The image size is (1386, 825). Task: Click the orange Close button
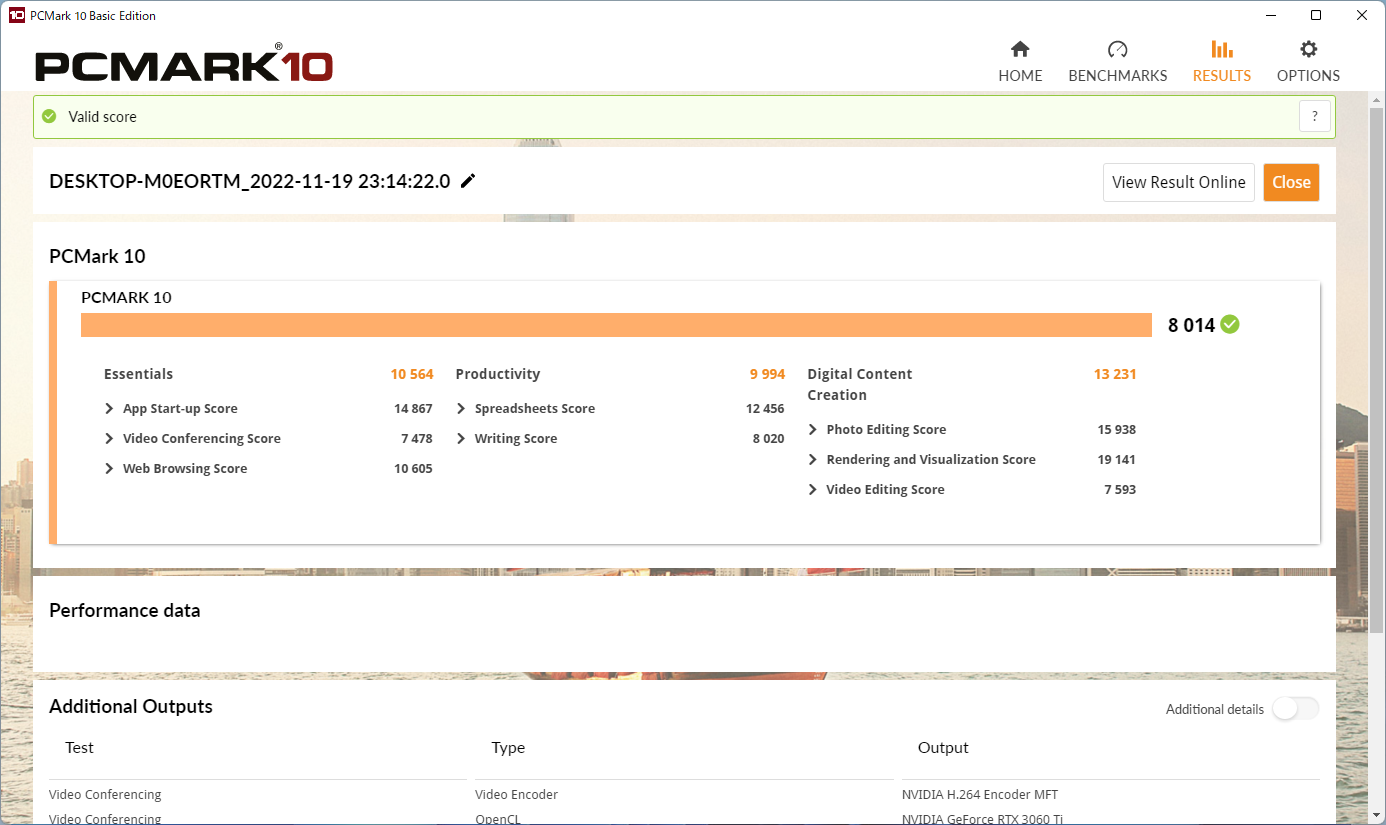1291,182
